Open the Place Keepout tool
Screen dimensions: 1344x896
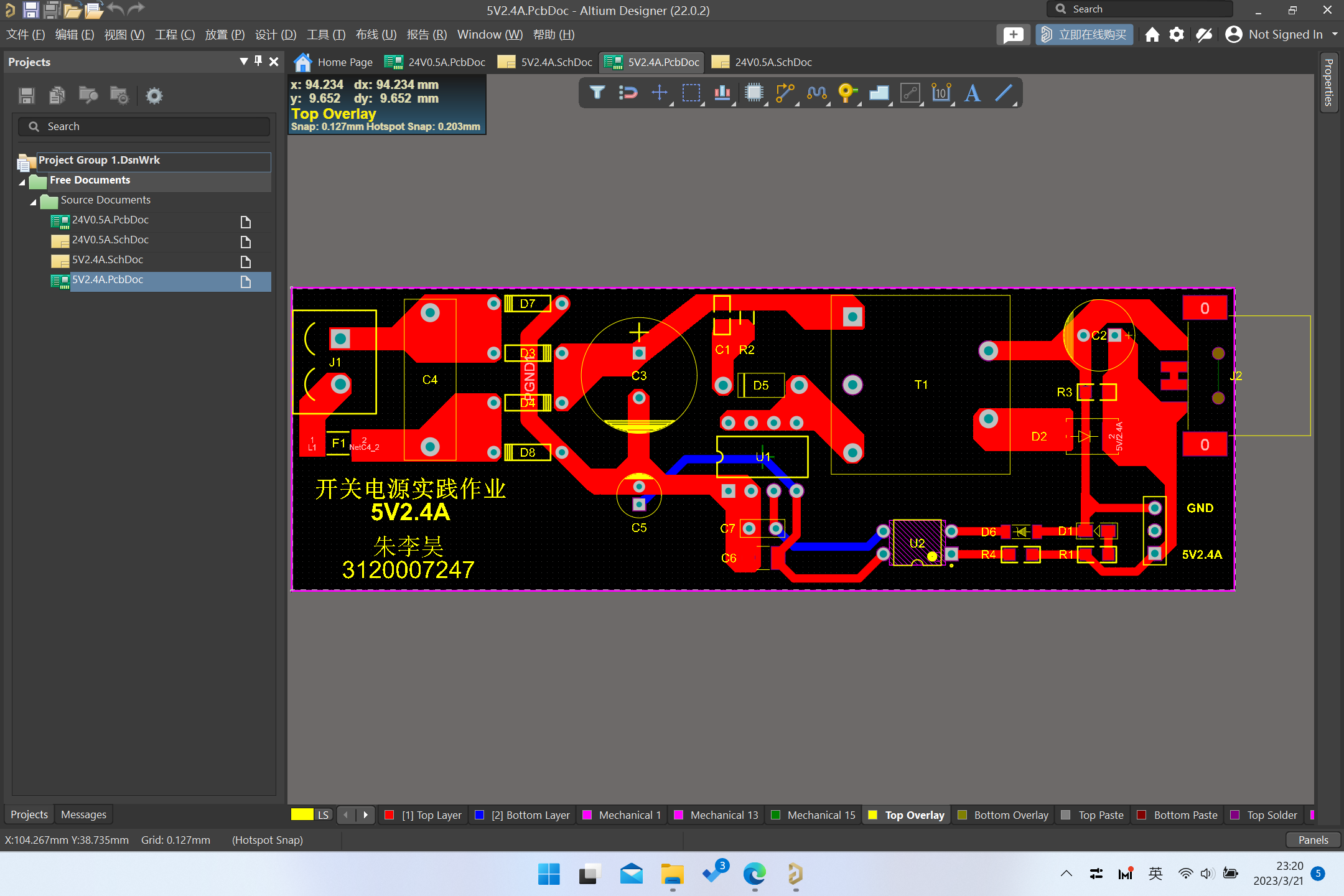pyautogui.click(x=910, y=93)
